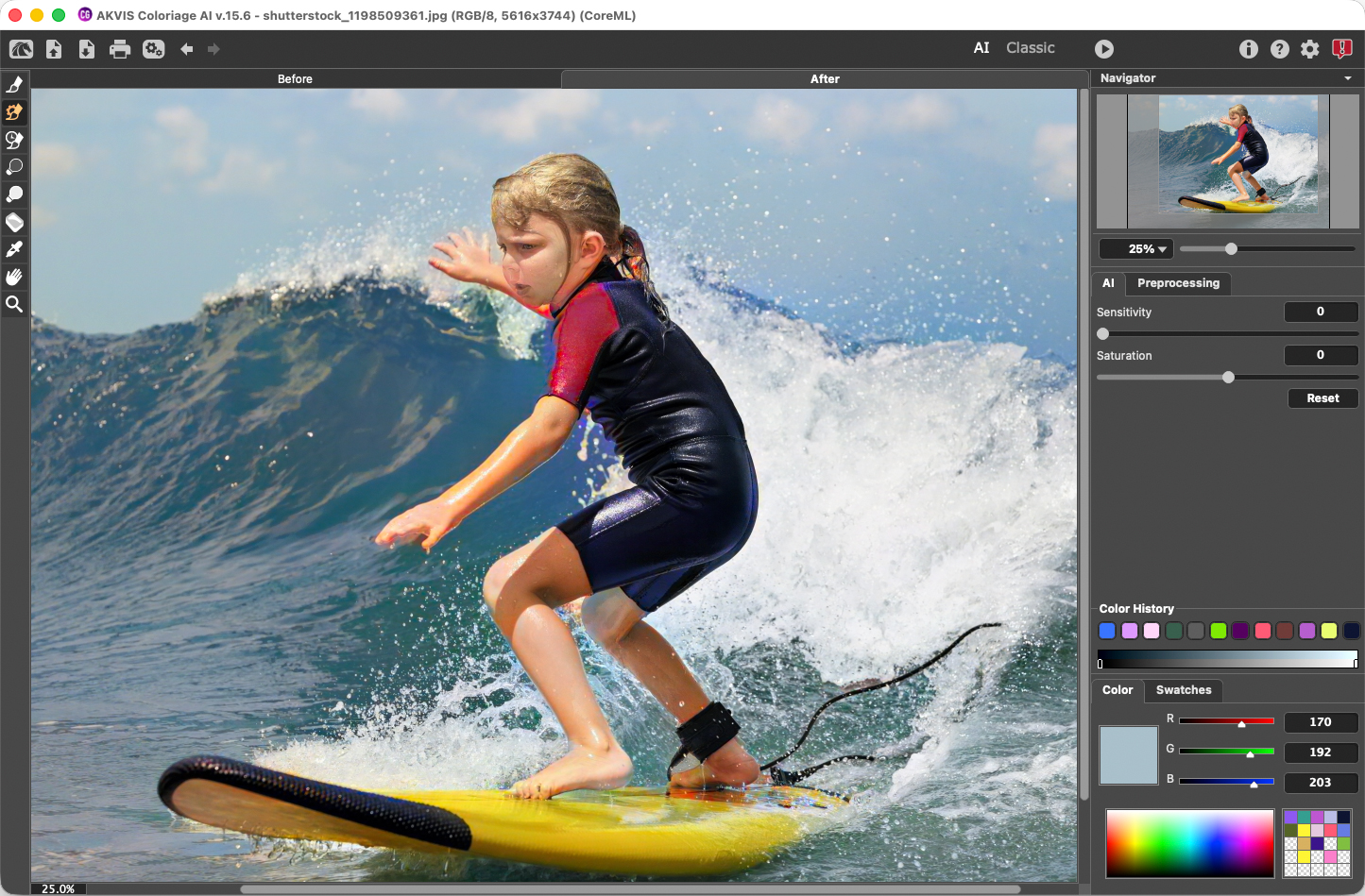Screen dimensions: 1365x896
Task: Select the Pencil tool in left toolbar
Action: (14, 85)
